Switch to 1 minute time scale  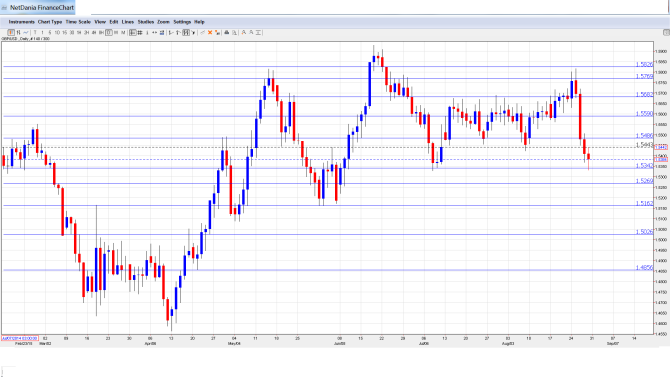42,32
